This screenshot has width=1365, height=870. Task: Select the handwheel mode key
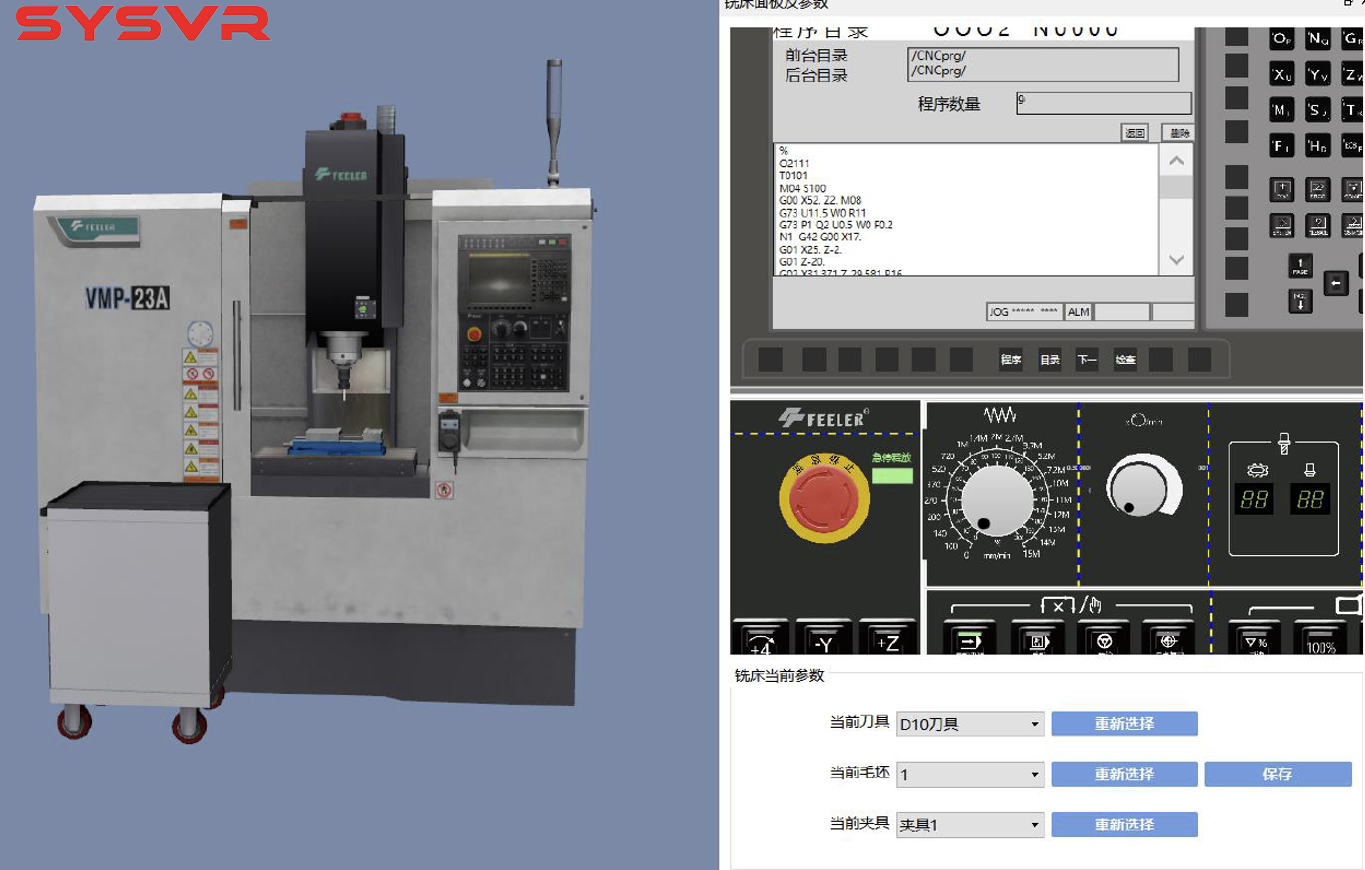[1104, 638]
